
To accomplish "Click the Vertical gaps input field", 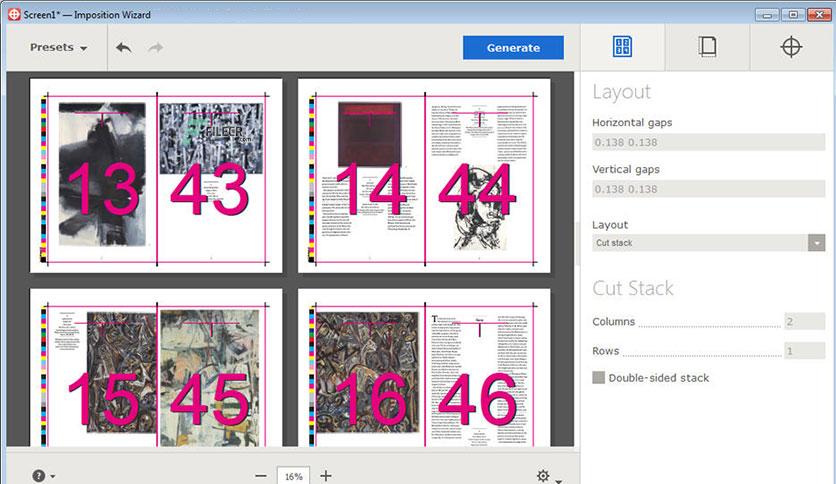I will click(708, 189).
